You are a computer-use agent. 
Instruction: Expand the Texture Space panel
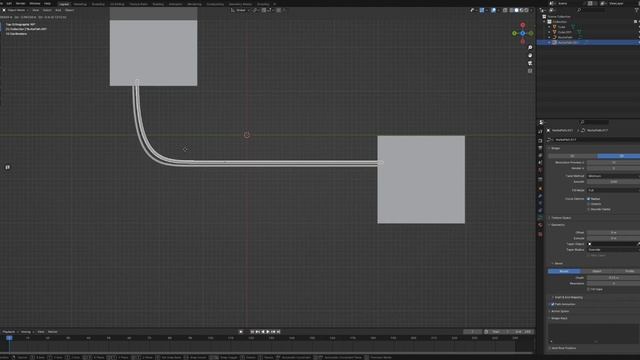point(561,218)
